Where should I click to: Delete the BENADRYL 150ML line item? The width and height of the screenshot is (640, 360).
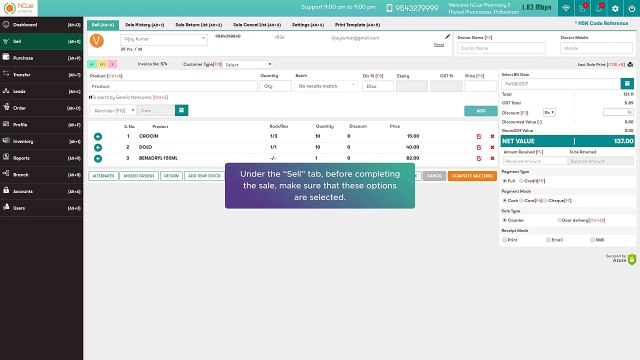click(492, 158)
